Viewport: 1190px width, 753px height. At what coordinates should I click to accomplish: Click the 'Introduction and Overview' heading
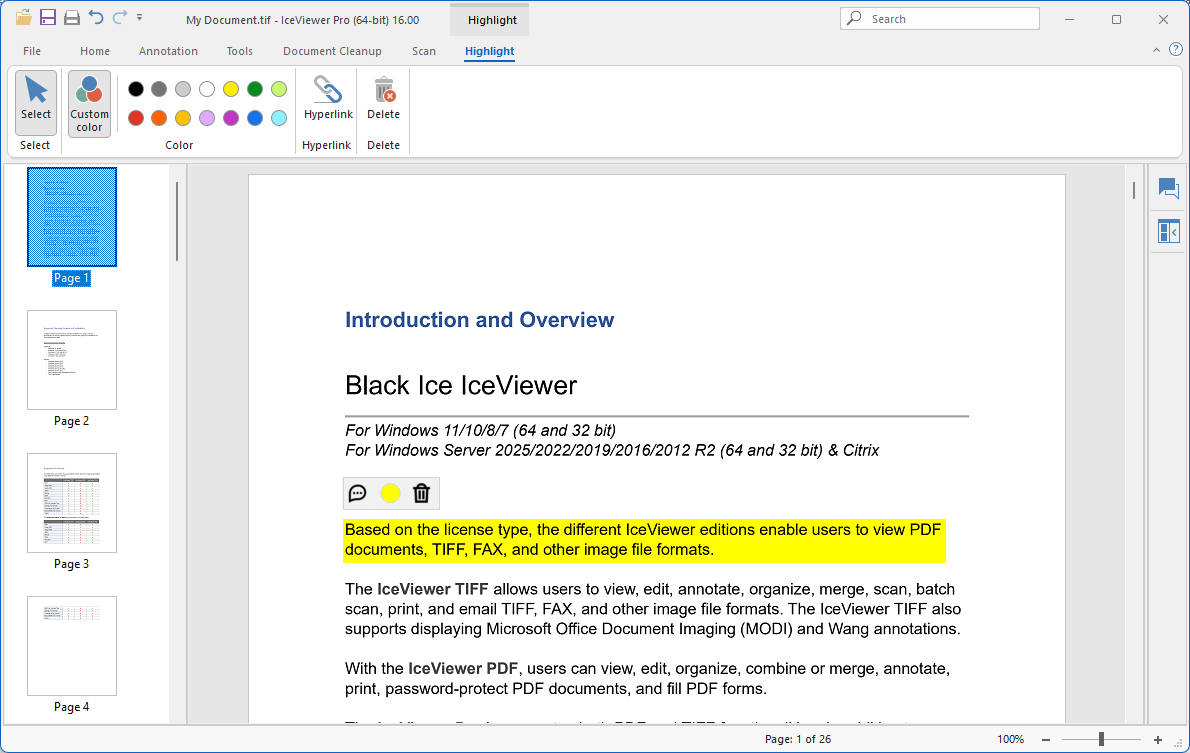pos(480,320)
